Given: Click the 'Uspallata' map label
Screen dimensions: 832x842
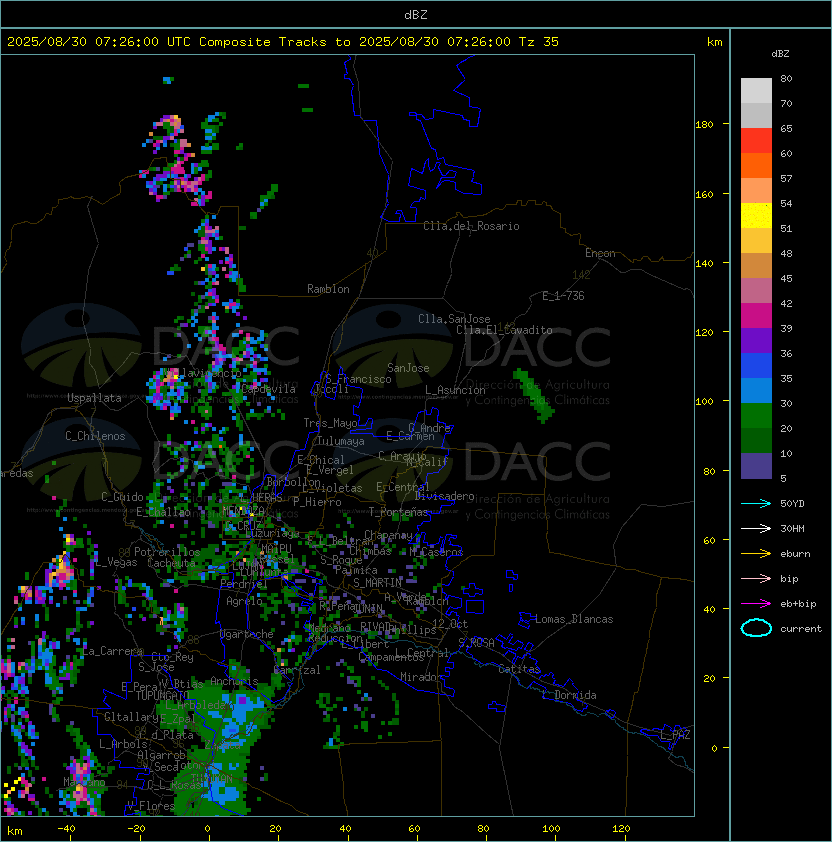Looking at the screenshot, I should pos(94,398).
